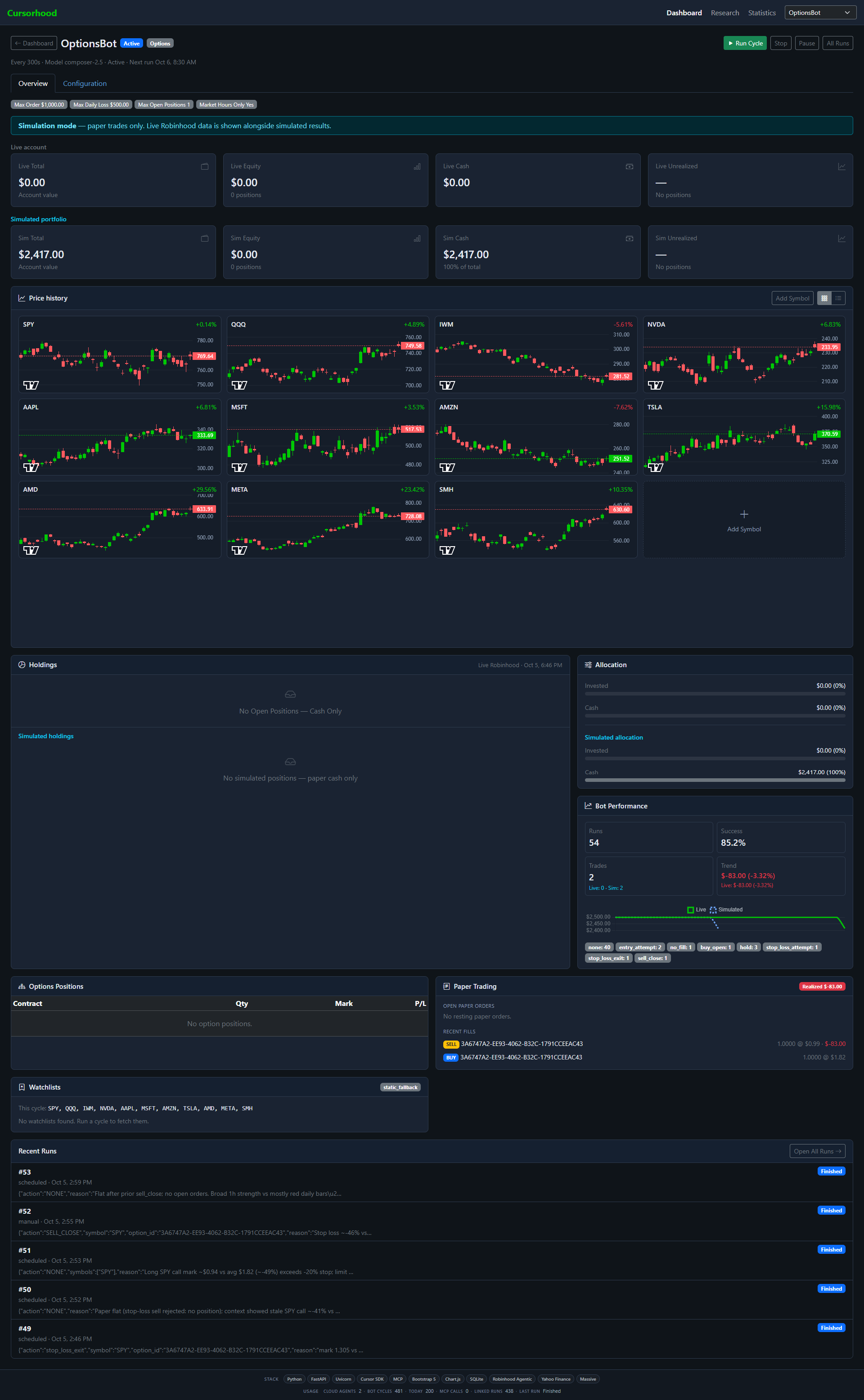Click the simulated Invested allocation bar
864x1400 pixels.
coord(715,758)
